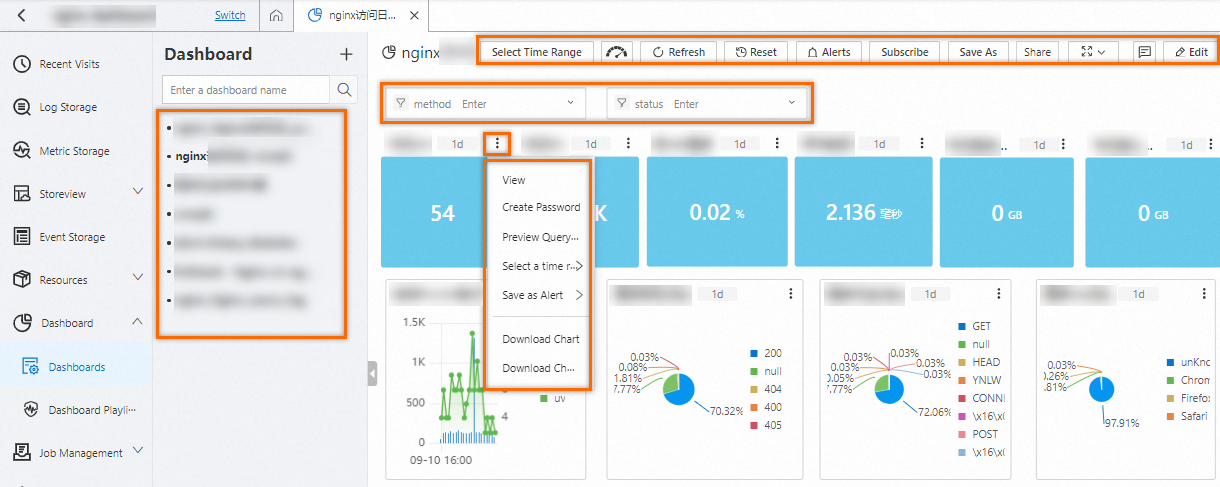Click the 2.136 value card
This screenshot has width=1220, height=487.
point(862,213)
